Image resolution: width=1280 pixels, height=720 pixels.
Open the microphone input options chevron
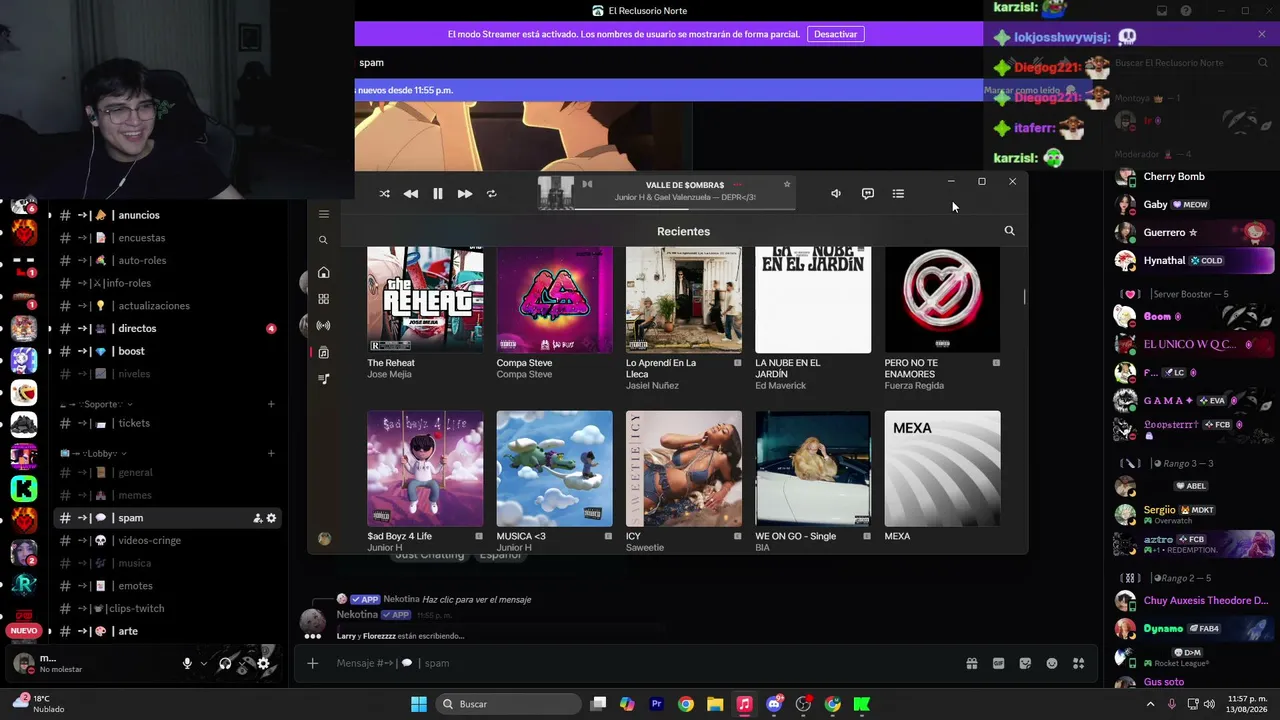[204, 663]
